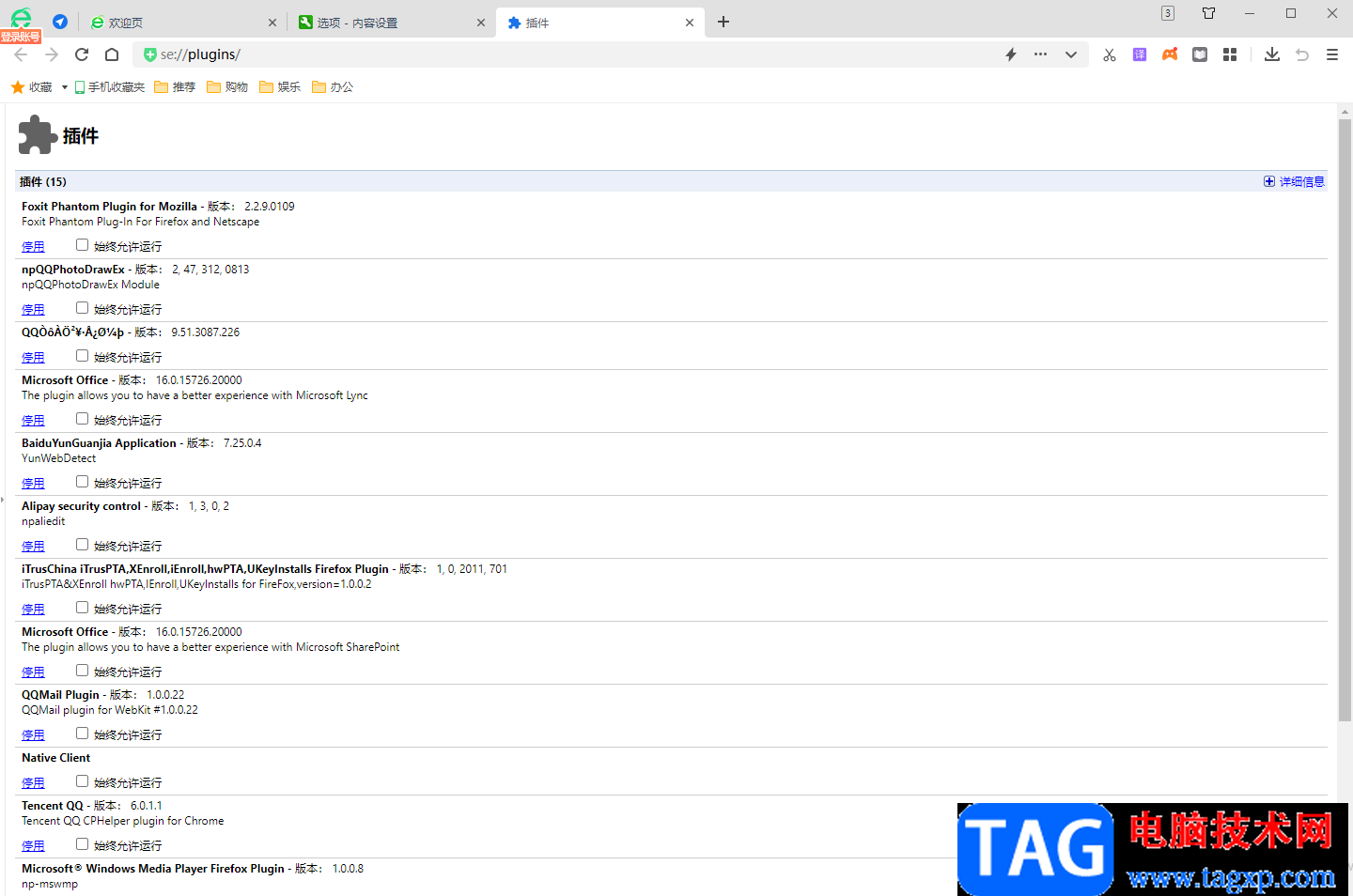Expand the 收藏 dropdown arrow
The image size is (1353, 896).
click(x=64, y=87)
